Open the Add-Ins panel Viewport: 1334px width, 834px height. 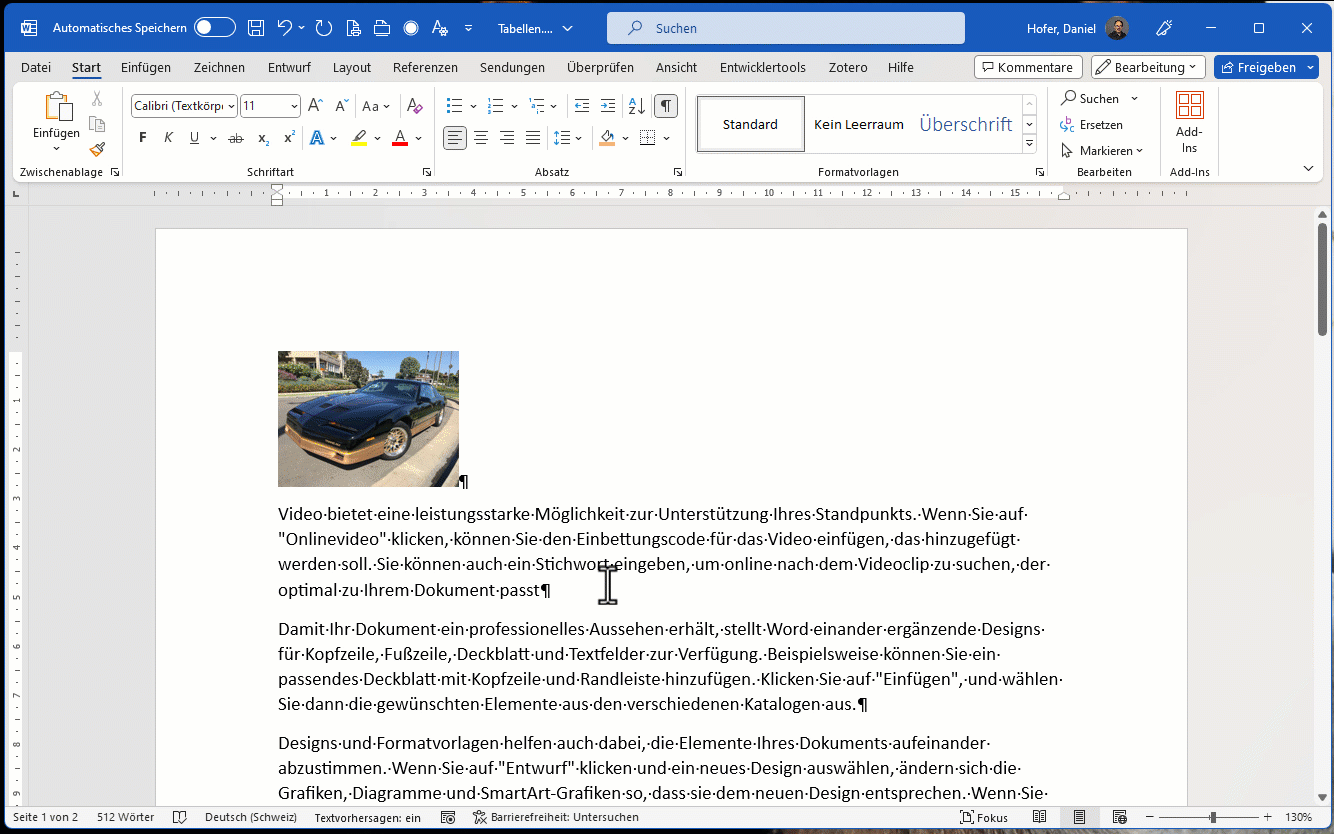point(1189,124)
